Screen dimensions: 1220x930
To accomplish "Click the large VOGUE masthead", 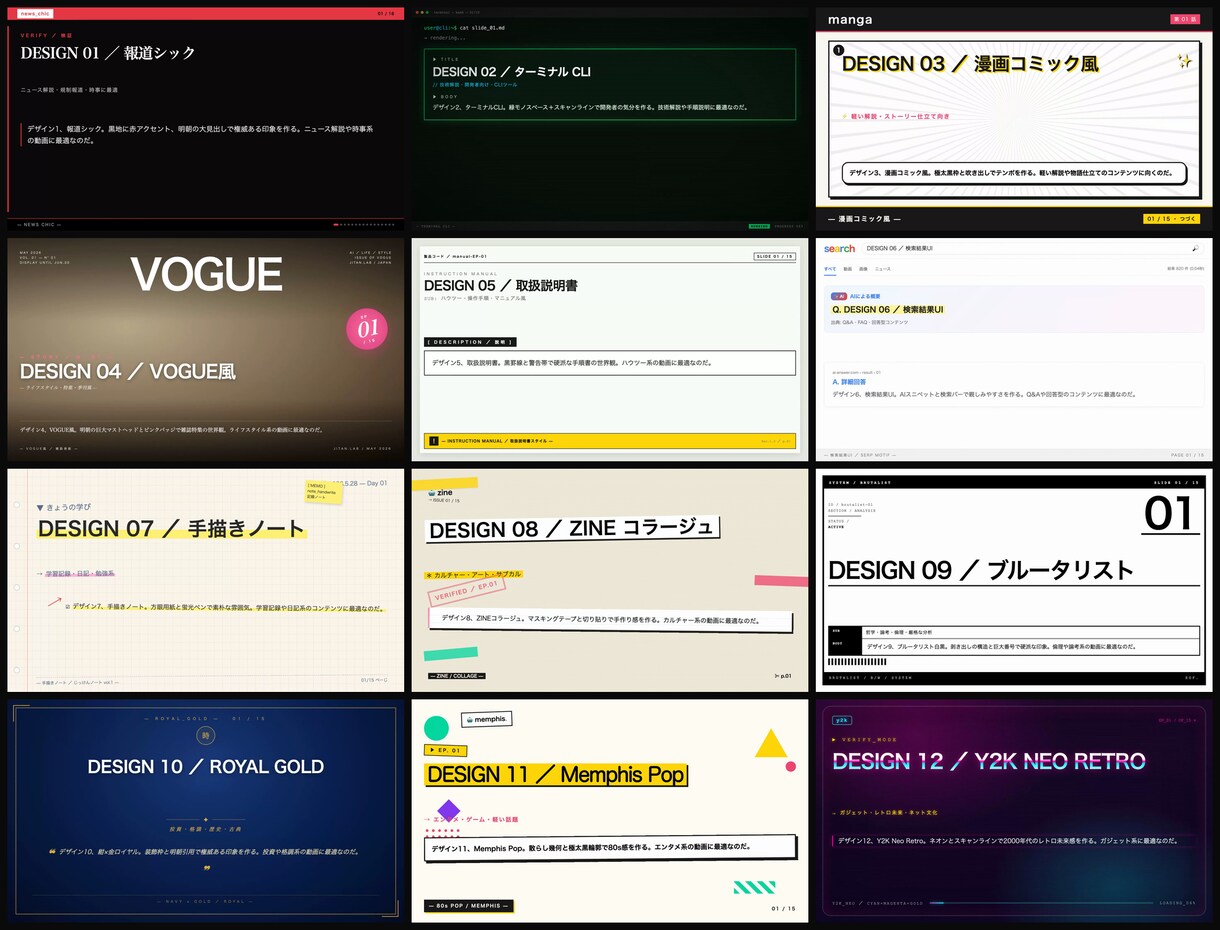I will (206, 274).
